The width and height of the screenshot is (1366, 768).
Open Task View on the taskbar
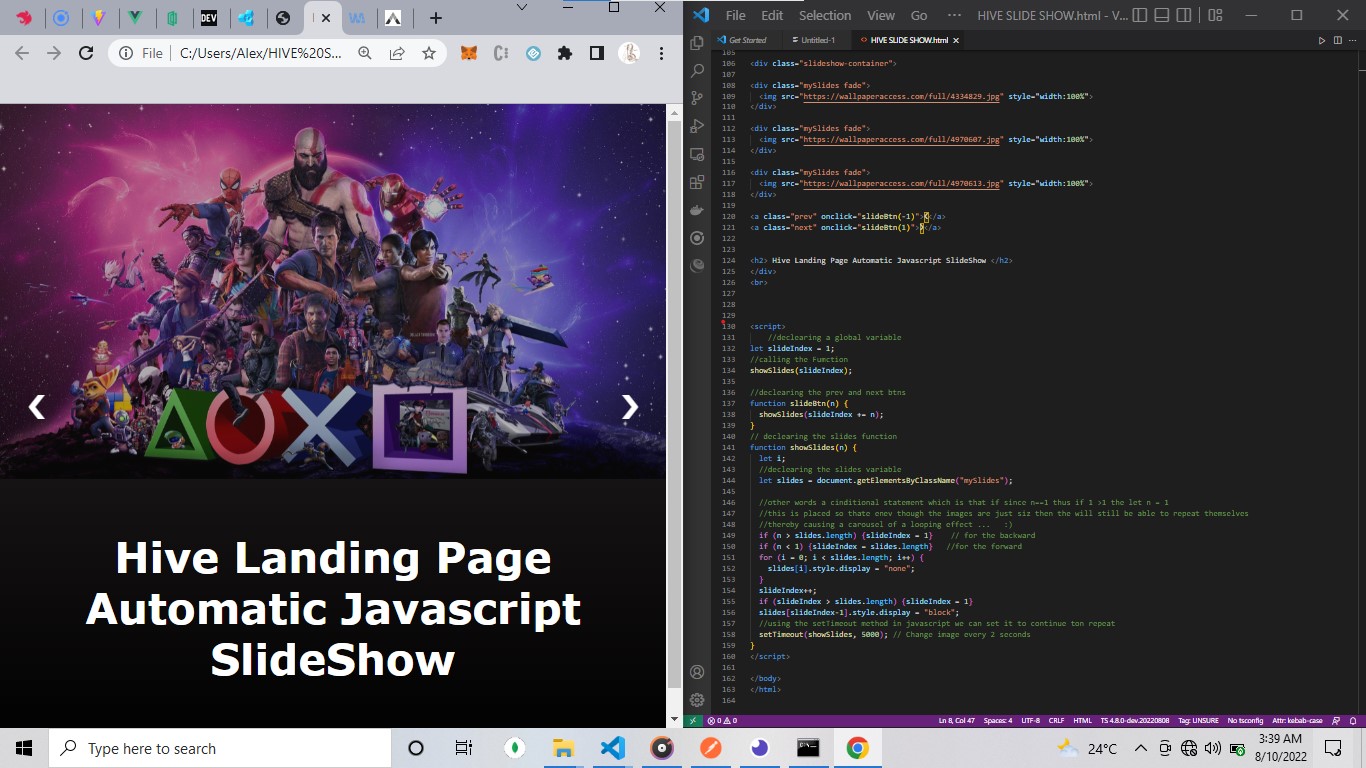[463, 748]
